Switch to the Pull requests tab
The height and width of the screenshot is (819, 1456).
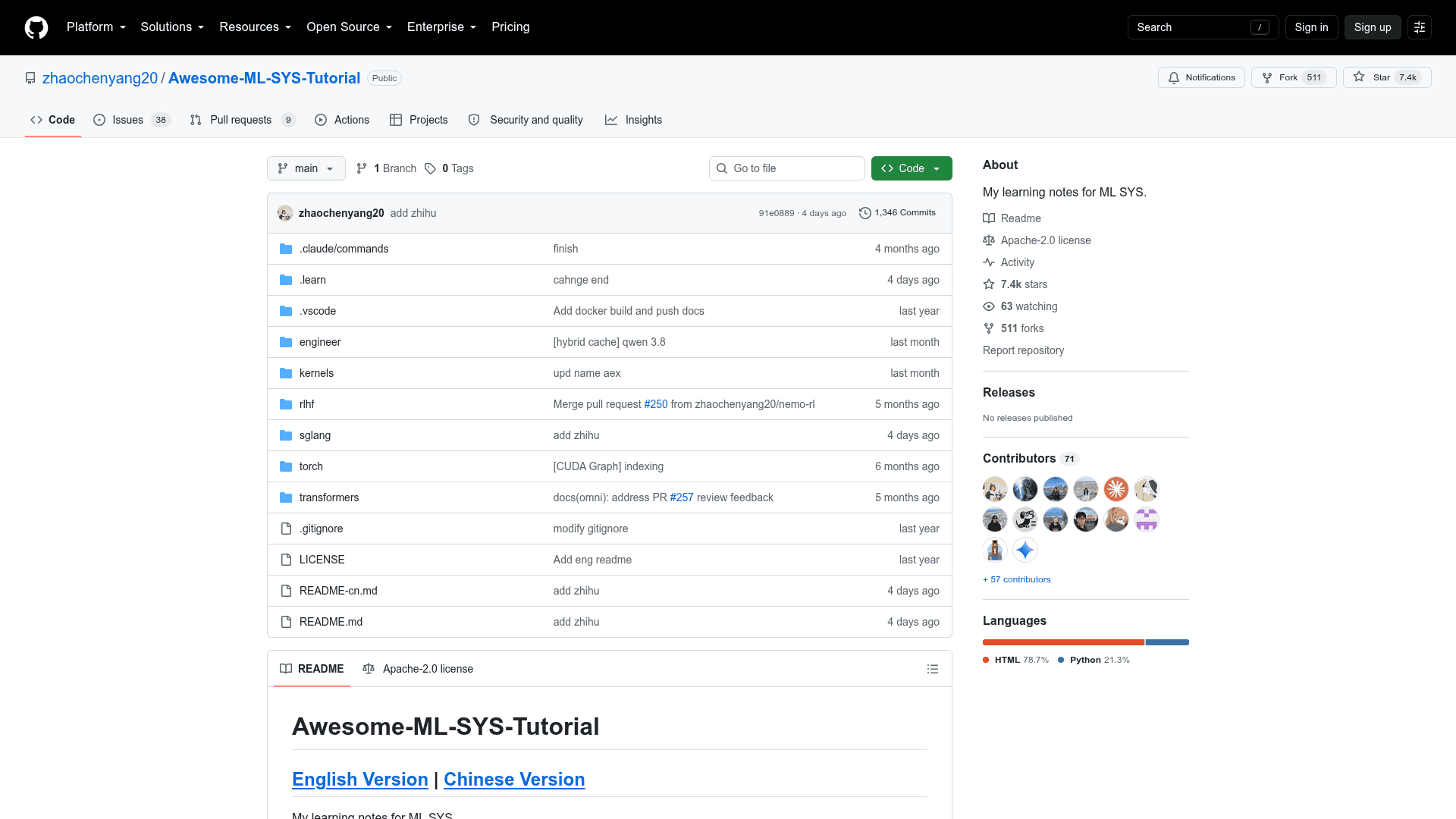243,120
